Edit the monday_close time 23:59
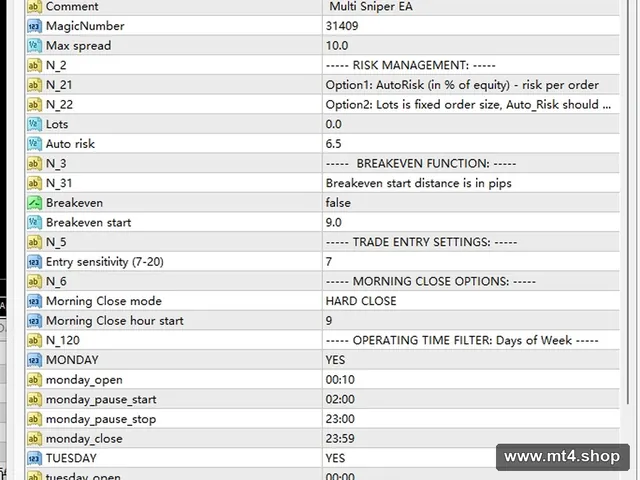This screenshot has height=480, width=640. tap(471, 439)
